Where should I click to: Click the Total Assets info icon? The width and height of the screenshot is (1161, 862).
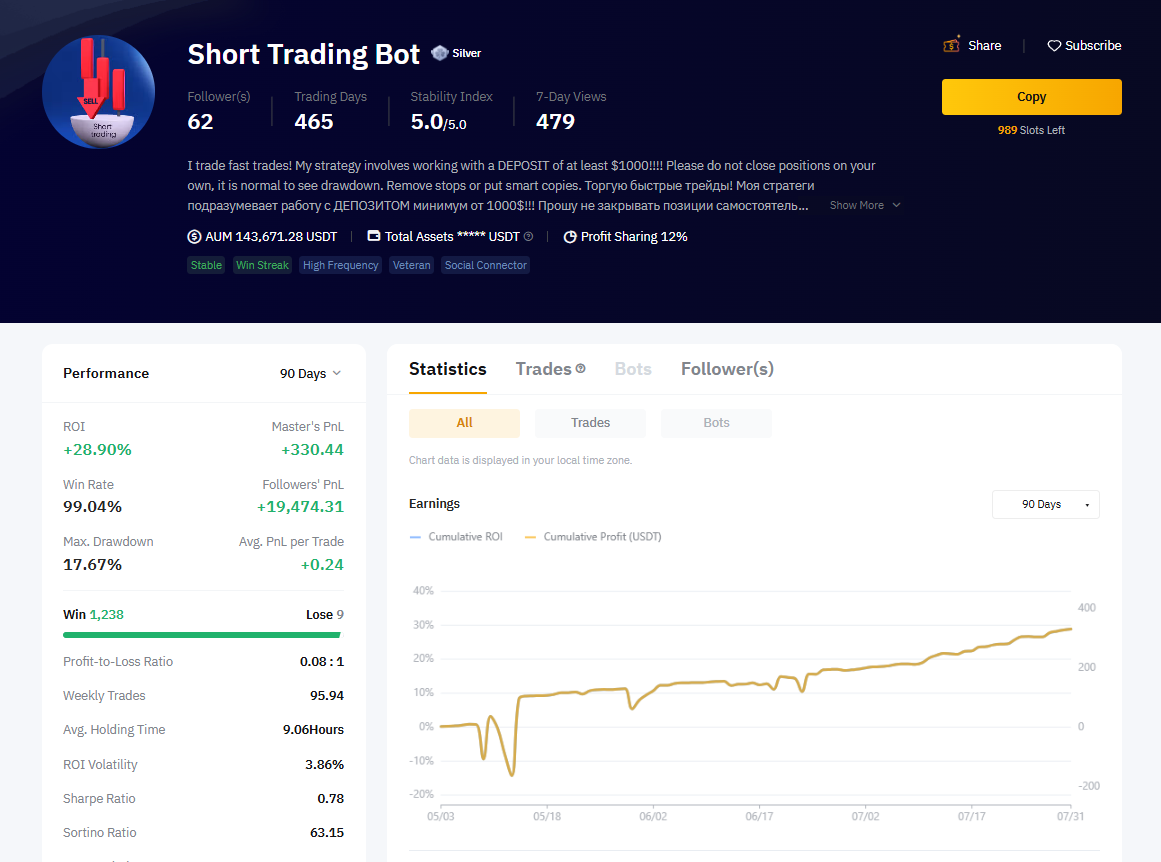[x=528, y=237]
